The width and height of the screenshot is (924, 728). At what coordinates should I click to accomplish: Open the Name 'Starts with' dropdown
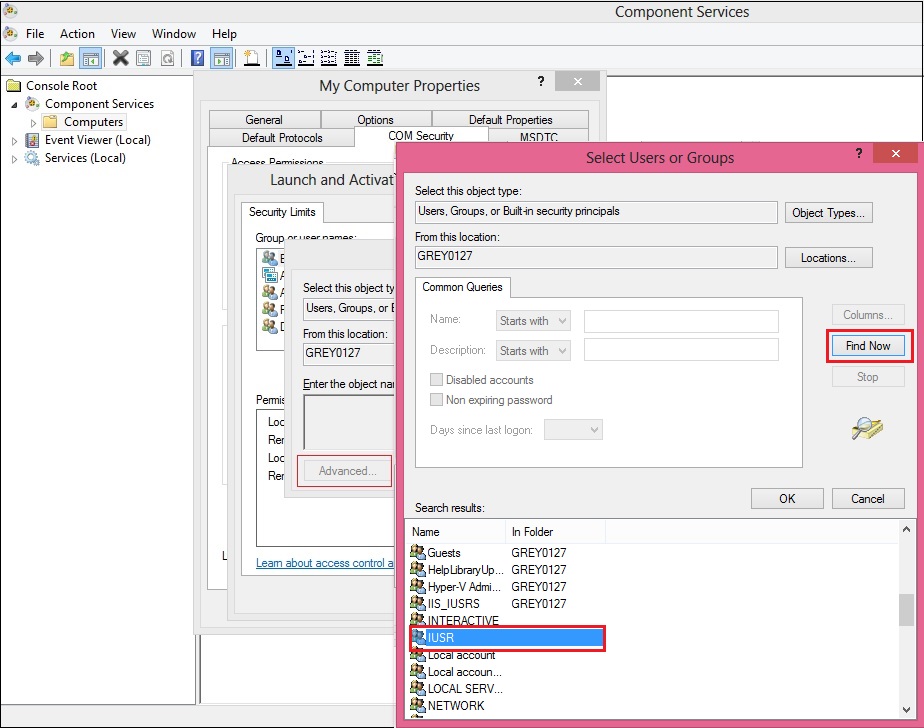(533, 321)
